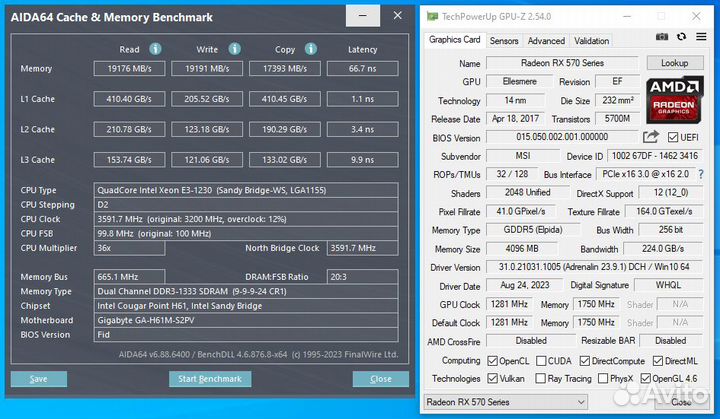Click the Read info icon in AIDA64
Image resolution: width=720 pixels, height=419 pixels.
click(155, 49)
